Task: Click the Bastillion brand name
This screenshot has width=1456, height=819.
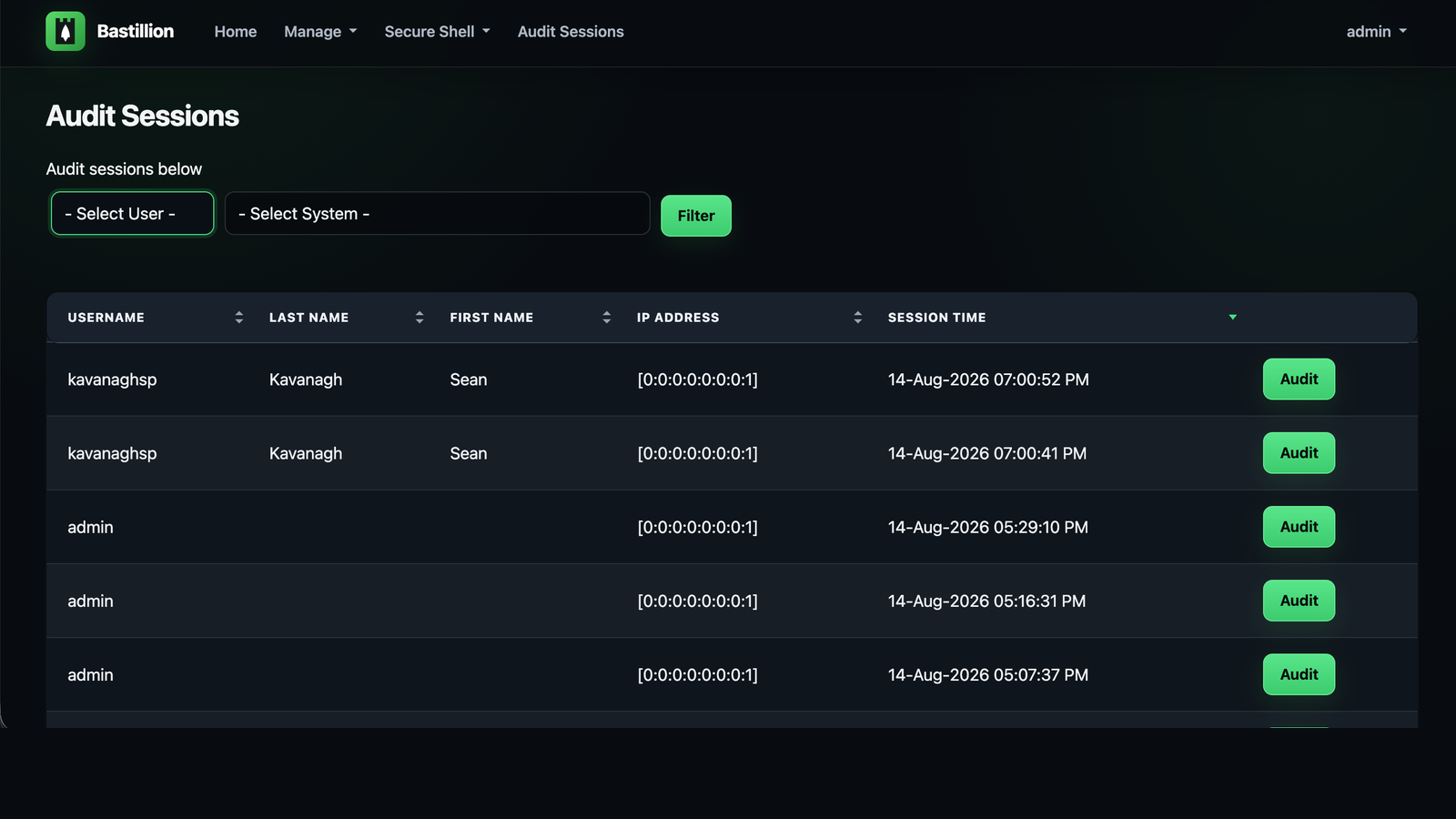Action: 136,31
